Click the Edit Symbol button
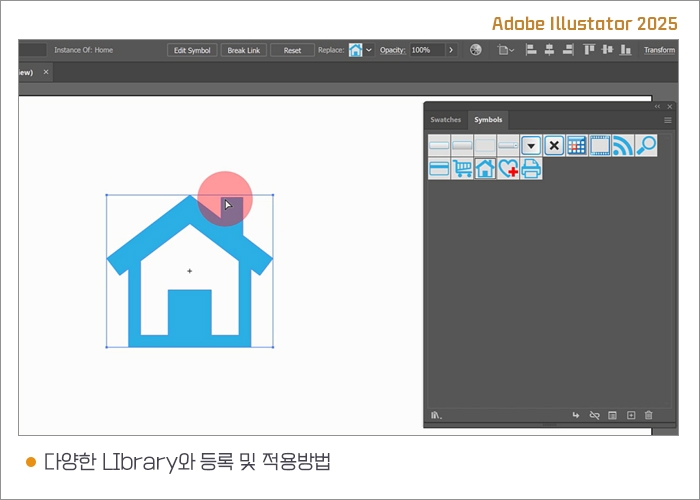Screen dimensions: 700x500 192,50
